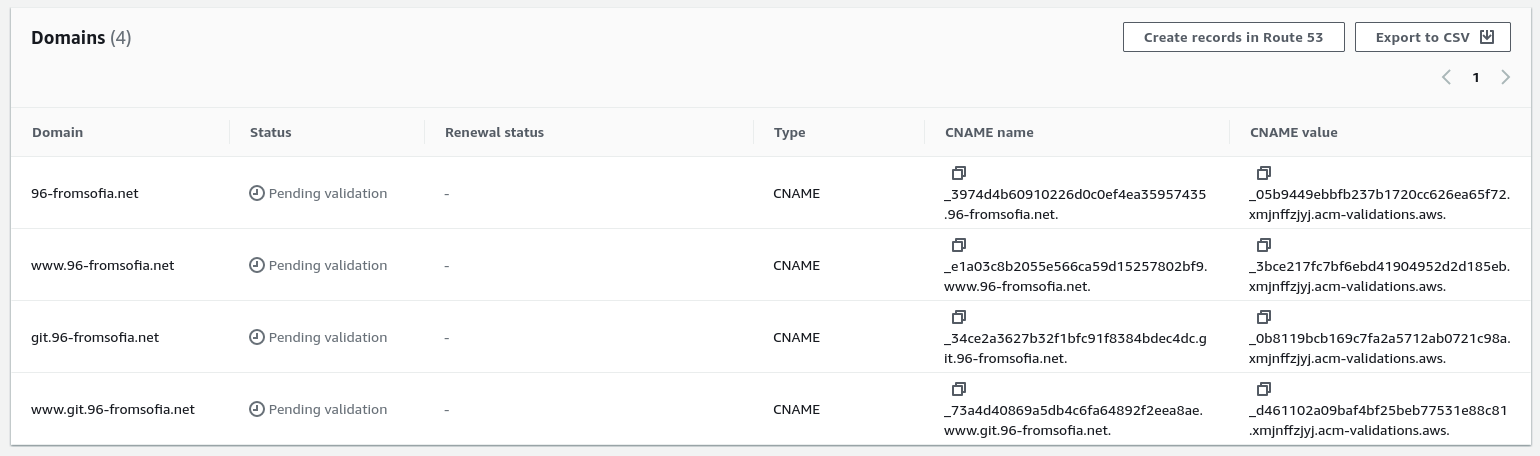The width and height of the screenshot is (1540, 456).
Task: Copy CNAME name for git.96-fromsofia.net
Action: coord(959,317)
